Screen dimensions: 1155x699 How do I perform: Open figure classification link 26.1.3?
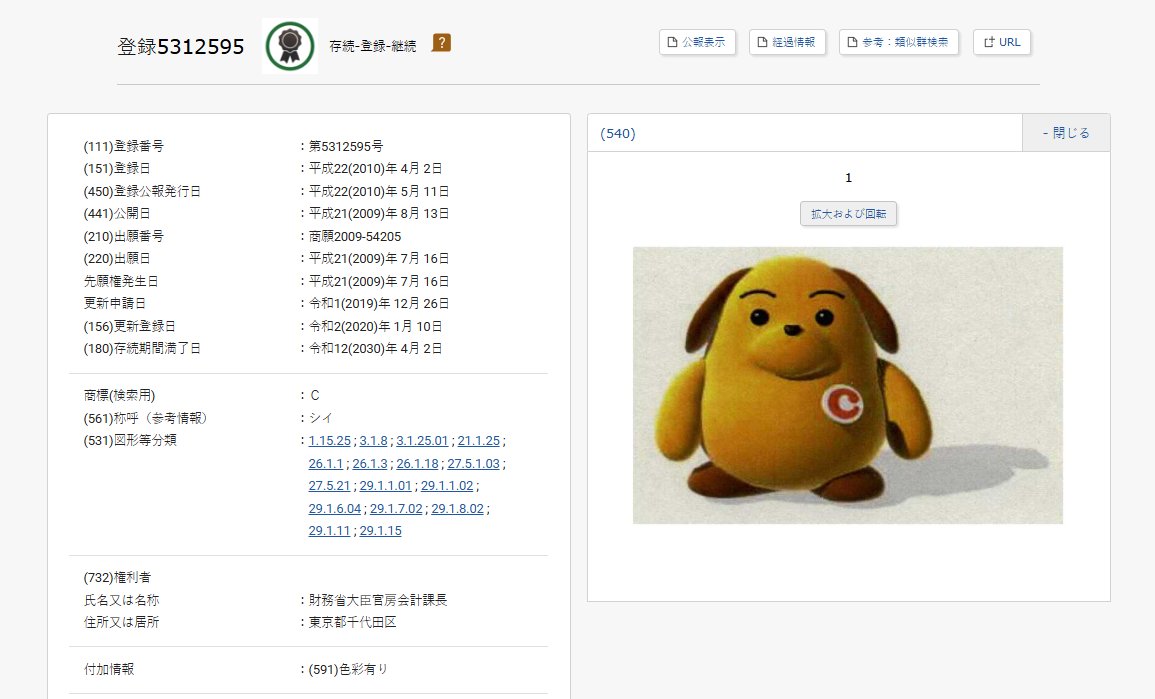(370, 463)
